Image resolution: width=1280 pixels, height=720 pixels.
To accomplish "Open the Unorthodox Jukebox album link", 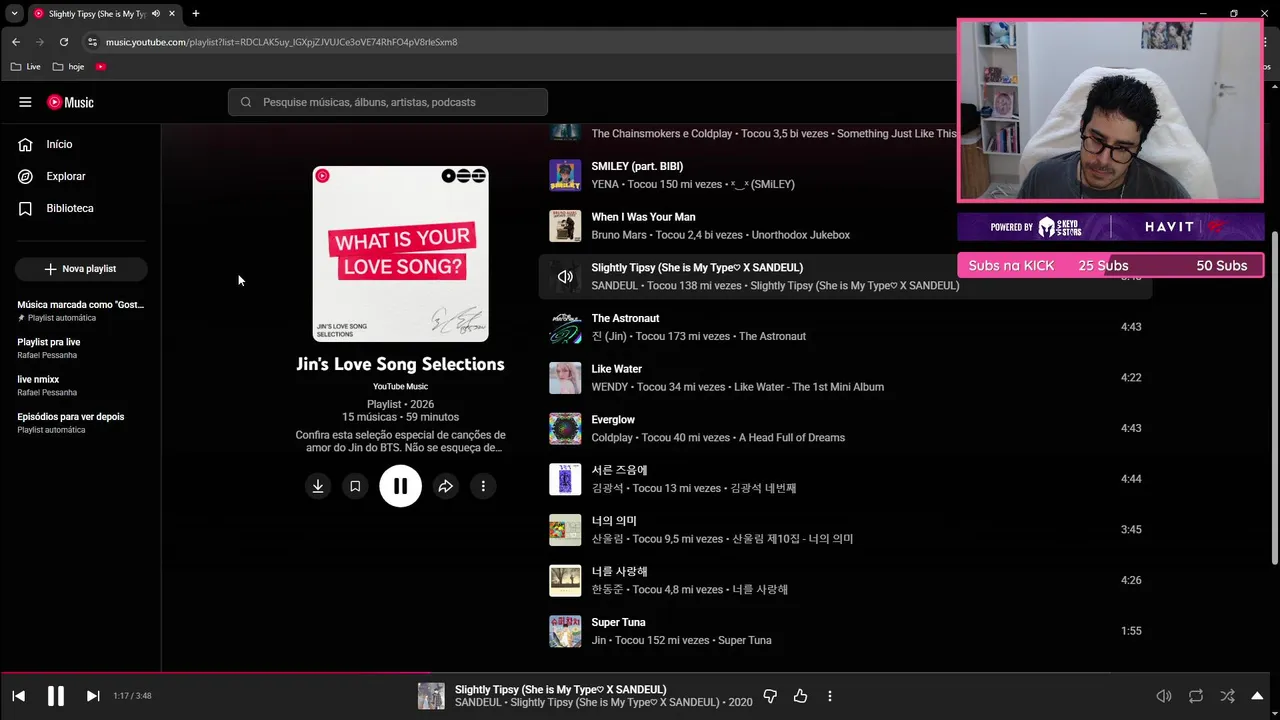I will click(800, 235).
